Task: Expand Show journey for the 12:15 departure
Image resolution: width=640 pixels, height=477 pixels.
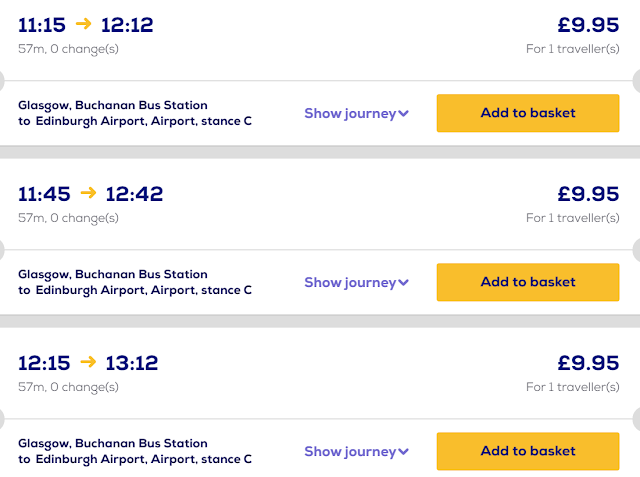Action: 356,451
